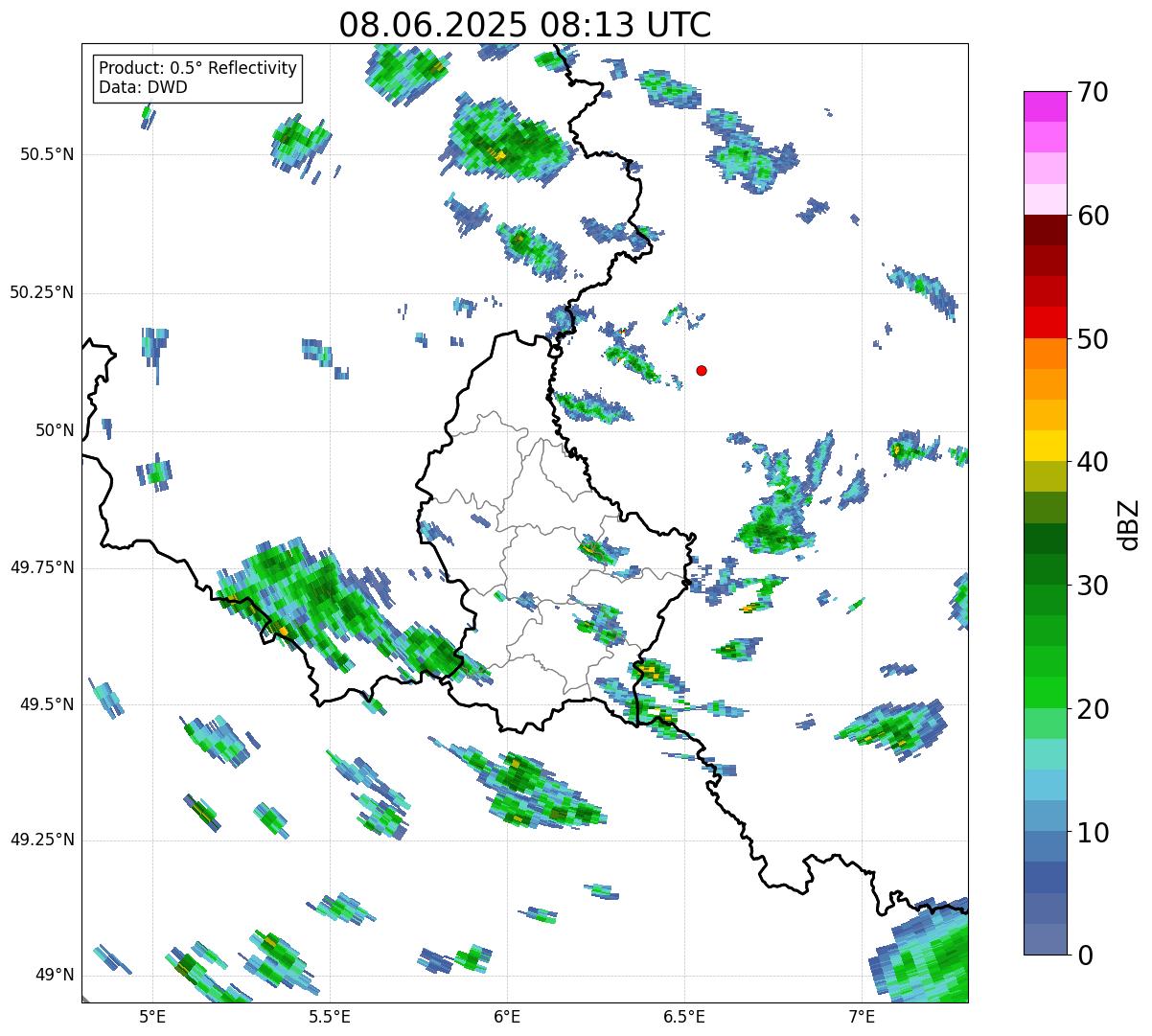Image resolution: width=1152 pixels, height=1036 pixels.
Task: Click the dark red swatch just below 60
Action: pyautogui.click(x=1046, y=230)
